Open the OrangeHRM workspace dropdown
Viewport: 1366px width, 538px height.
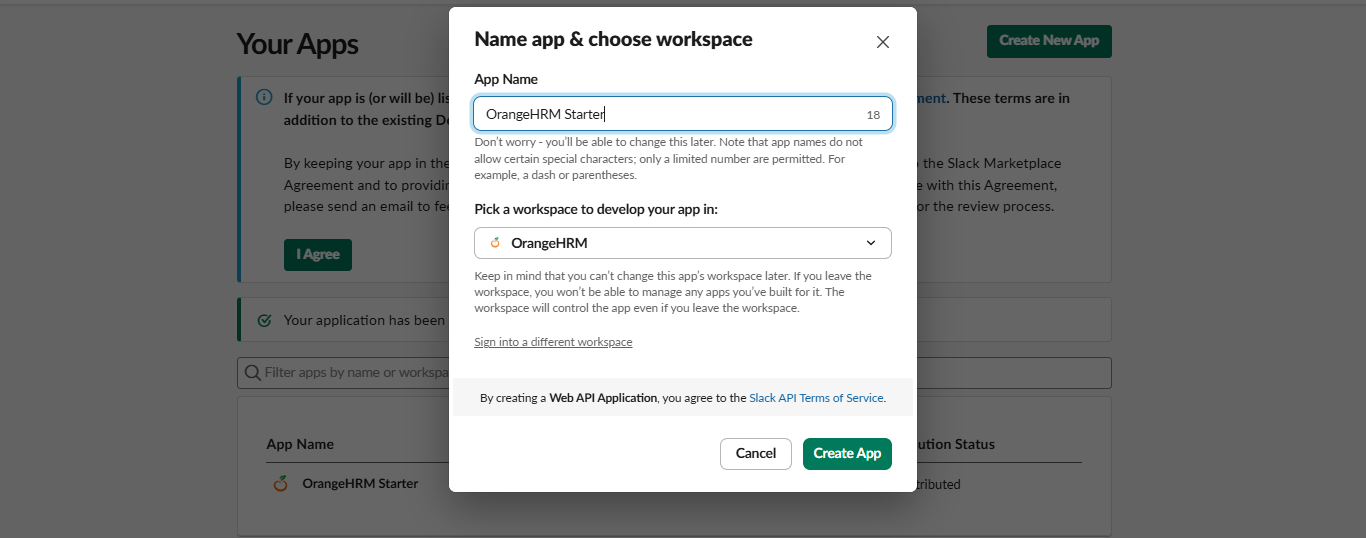[x=683, y=243]
